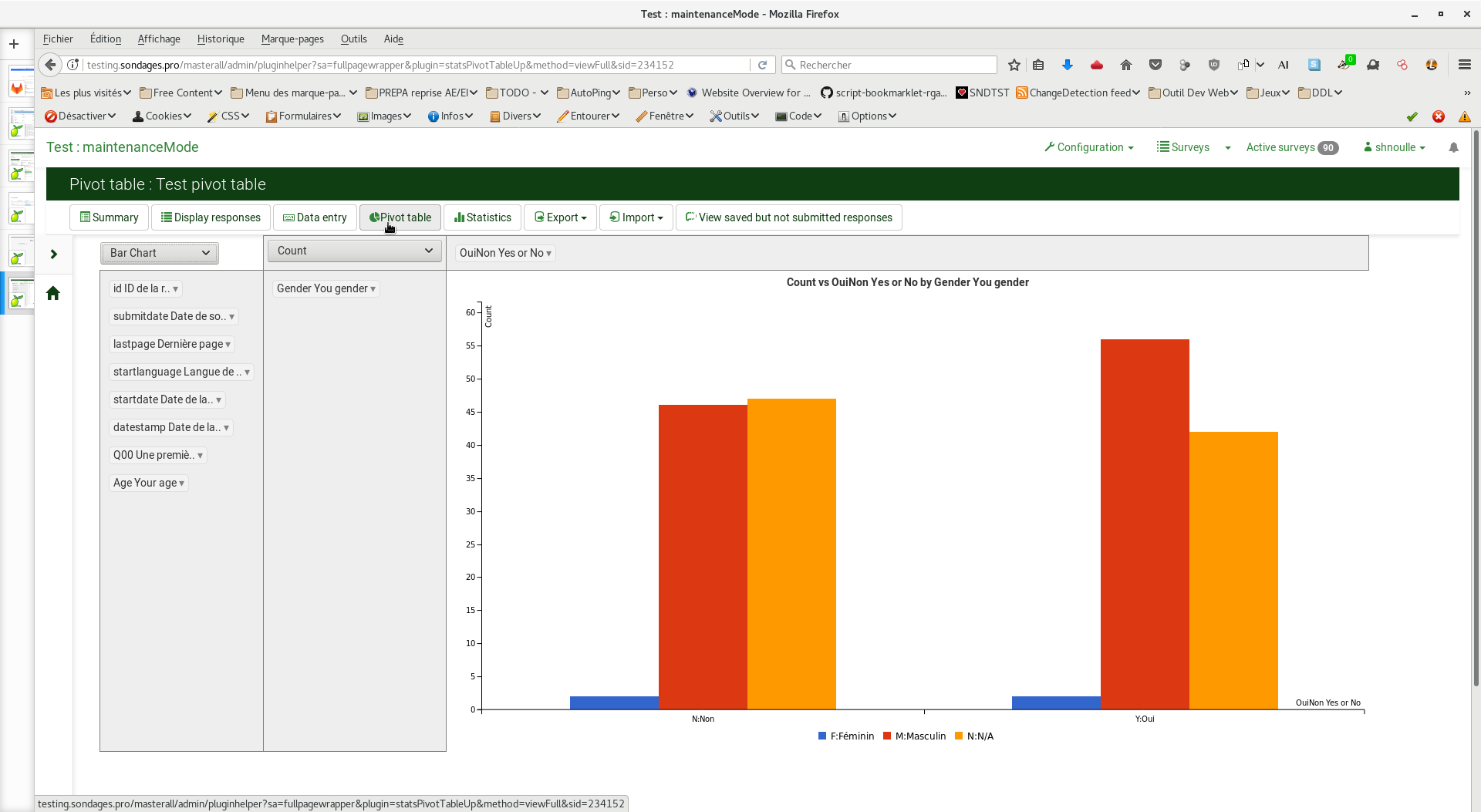Open the Bar Chart renderer dropdown

(160, 253)
